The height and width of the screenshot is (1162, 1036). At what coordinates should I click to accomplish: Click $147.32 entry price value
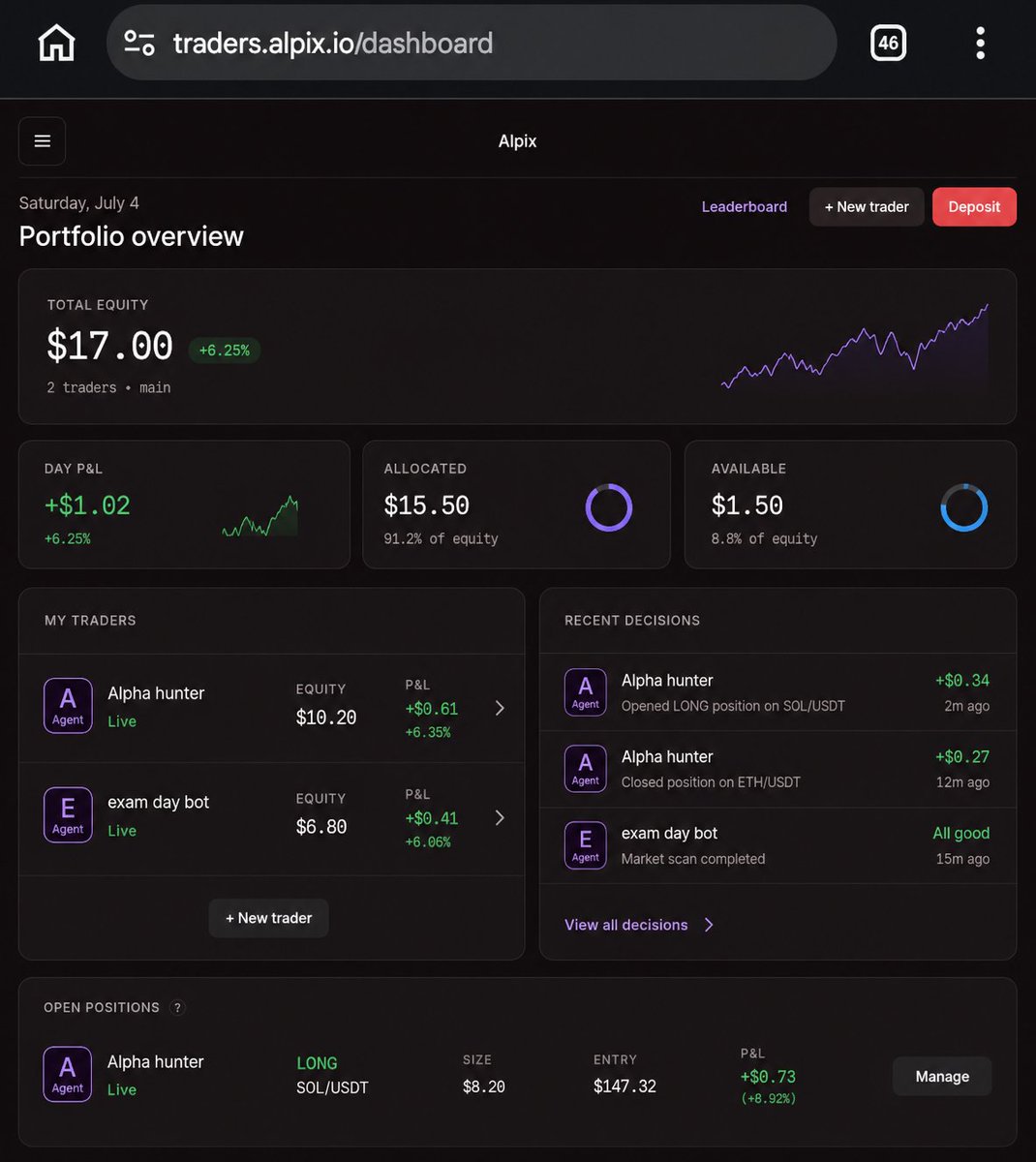(625, 1086)
